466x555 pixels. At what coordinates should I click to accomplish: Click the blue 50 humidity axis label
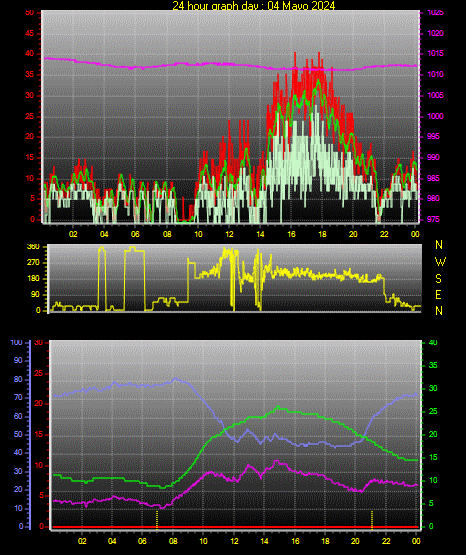18,434
